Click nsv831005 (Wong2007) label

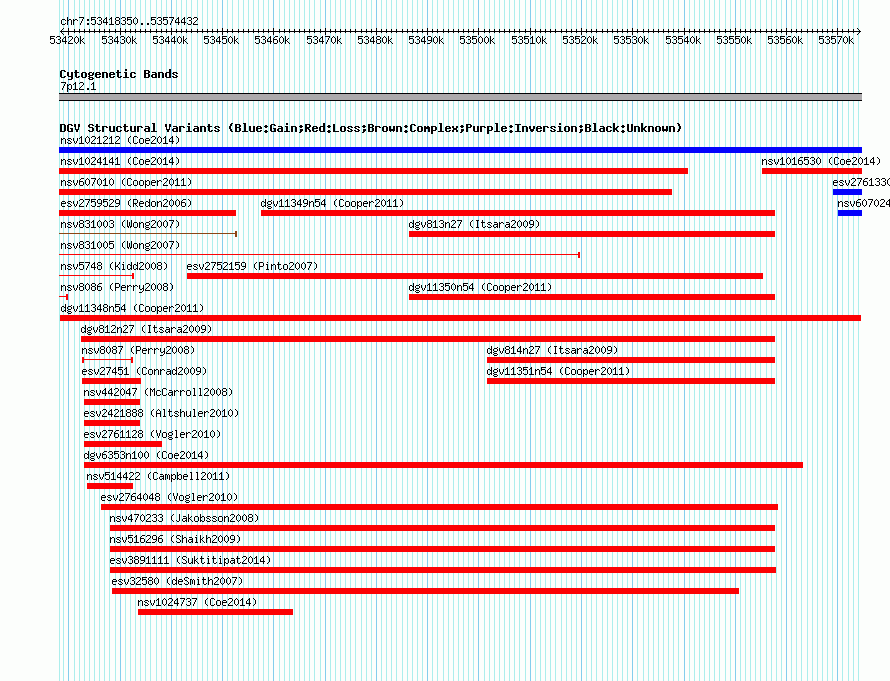point(120,245)
